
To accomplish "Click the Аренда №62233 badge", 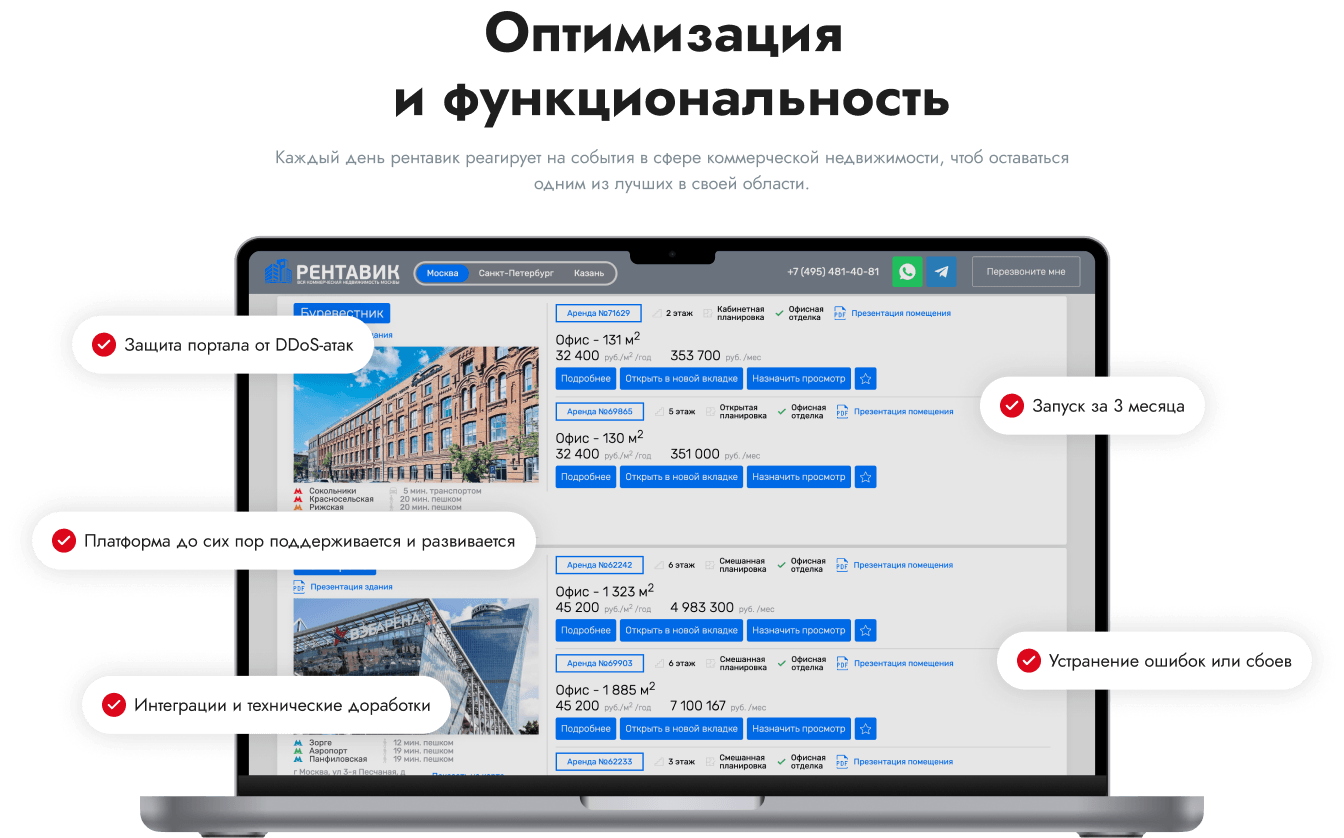I will (599, 761).
